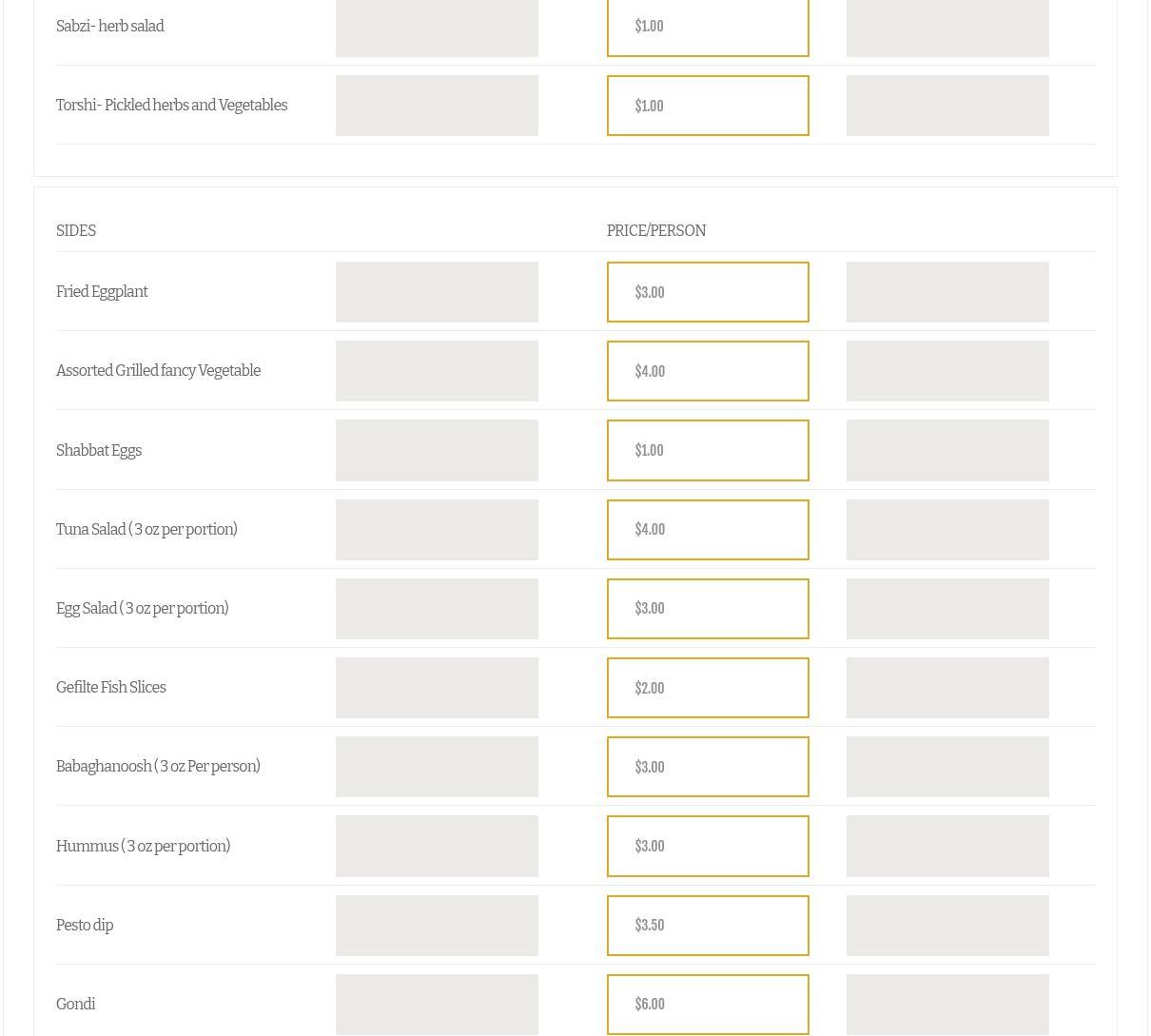The height and width of the screenshot is (1036, 1151).
Task: Click the gray field between Hummus label and price
Action: [437, 846]
